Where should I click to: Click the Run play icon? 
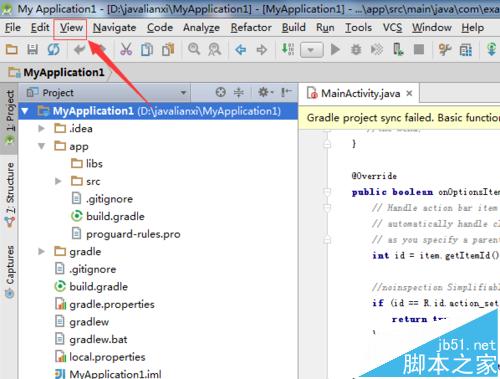[335, 50]
